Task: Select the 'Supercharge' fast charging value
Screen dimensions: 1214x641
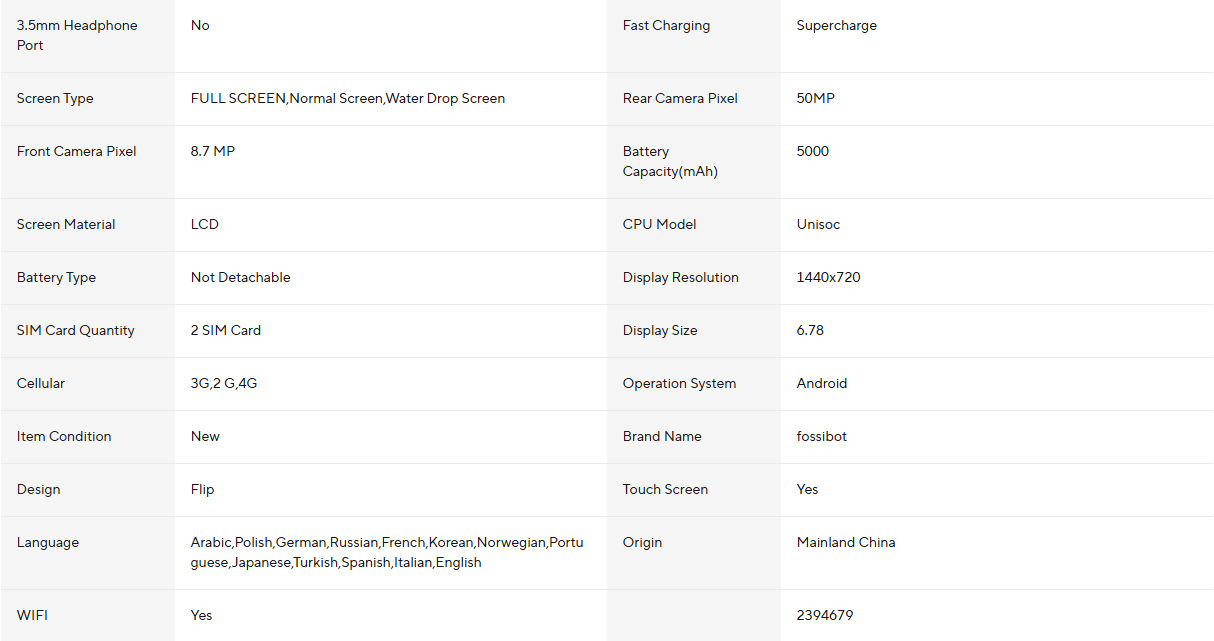Action: tap(836, 25)
